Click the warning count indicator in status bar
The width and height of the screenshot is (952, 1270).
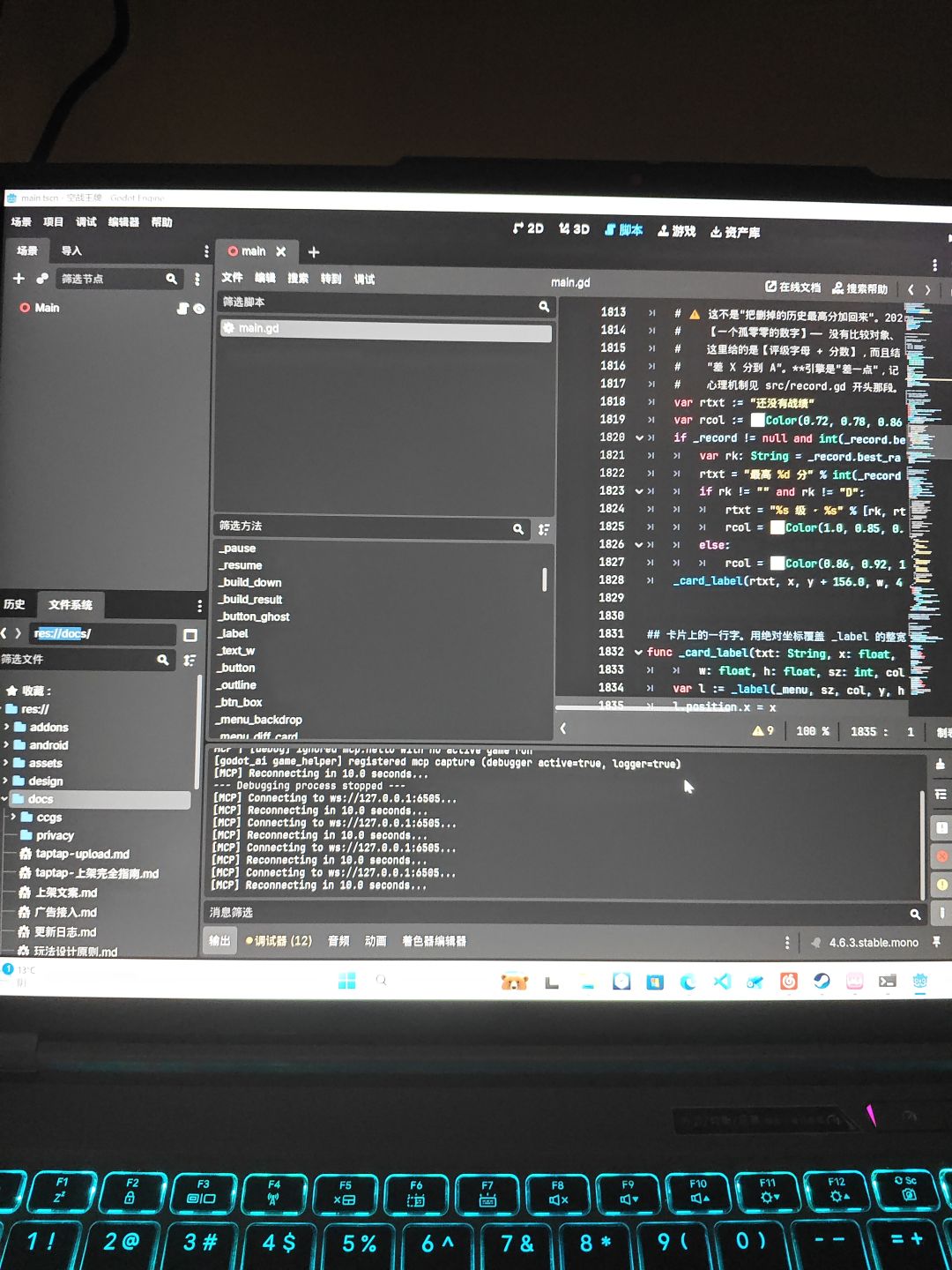coord(762,731)
